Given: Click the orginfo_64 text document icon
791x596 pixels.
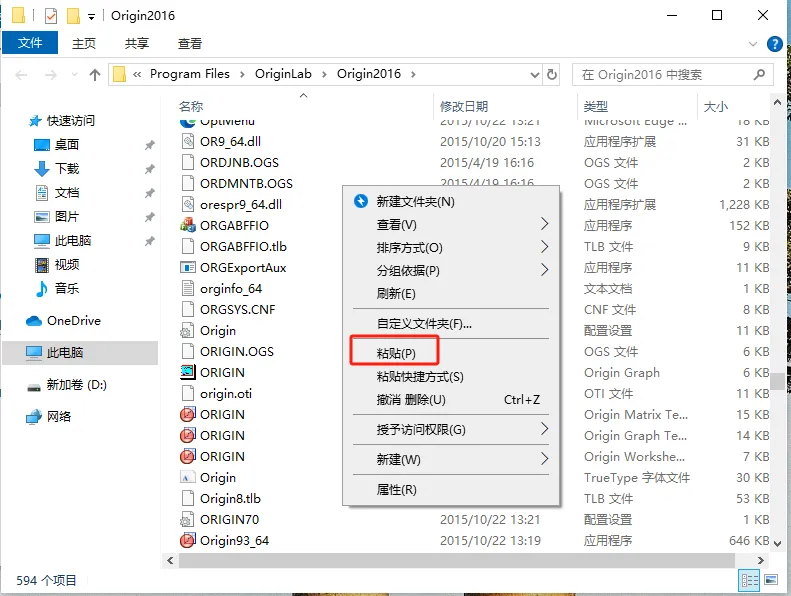Looking at the screenshot, I should click(188, 289).
